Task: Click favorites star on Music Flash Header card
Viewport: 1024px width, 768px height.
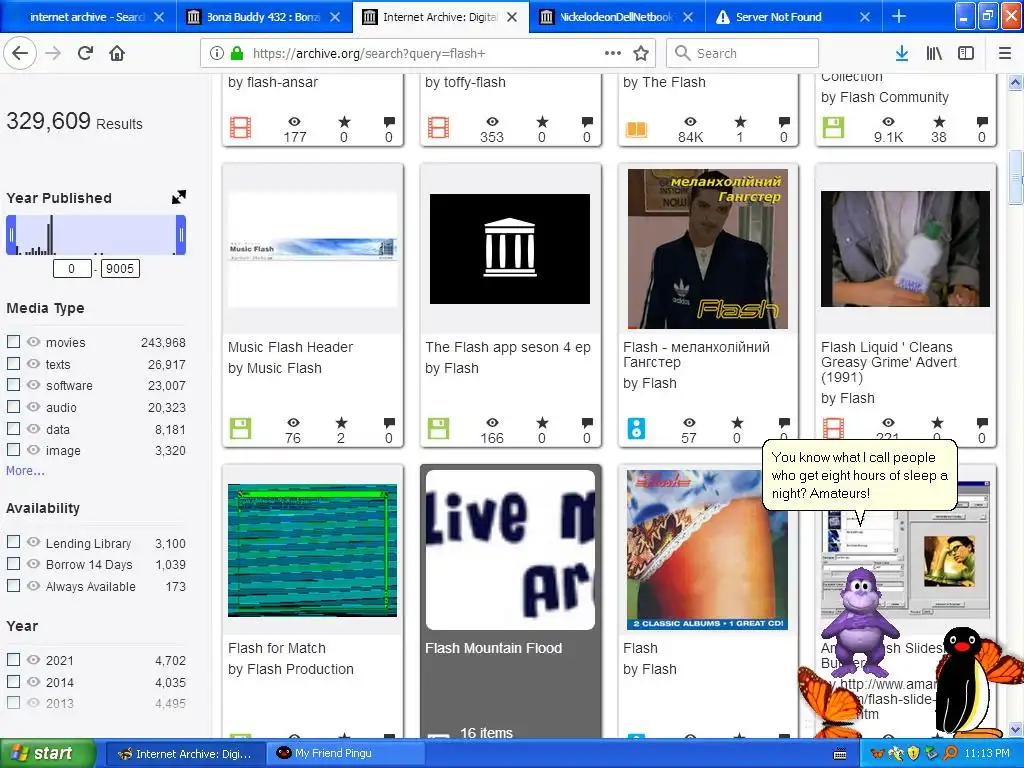Action: click(x=341, y=423)
